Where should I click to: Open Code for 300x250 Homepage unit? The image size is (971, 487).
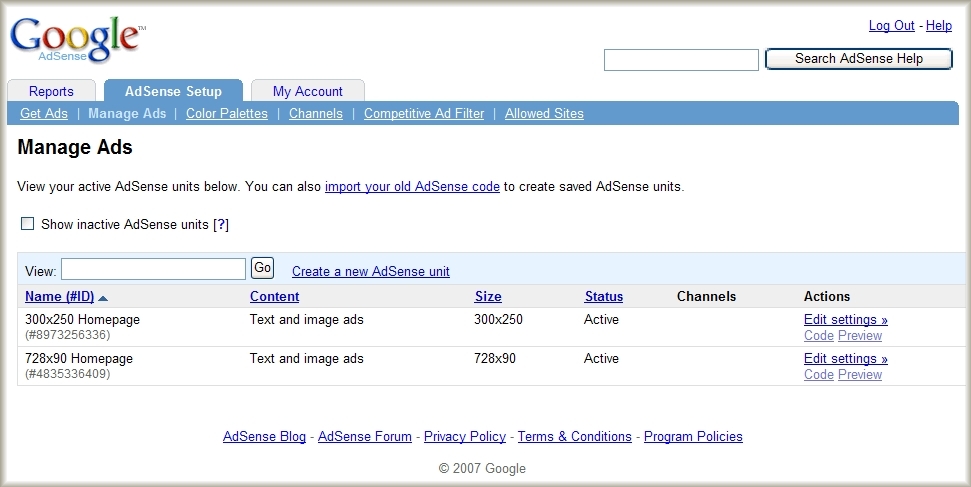coord(819,336)
